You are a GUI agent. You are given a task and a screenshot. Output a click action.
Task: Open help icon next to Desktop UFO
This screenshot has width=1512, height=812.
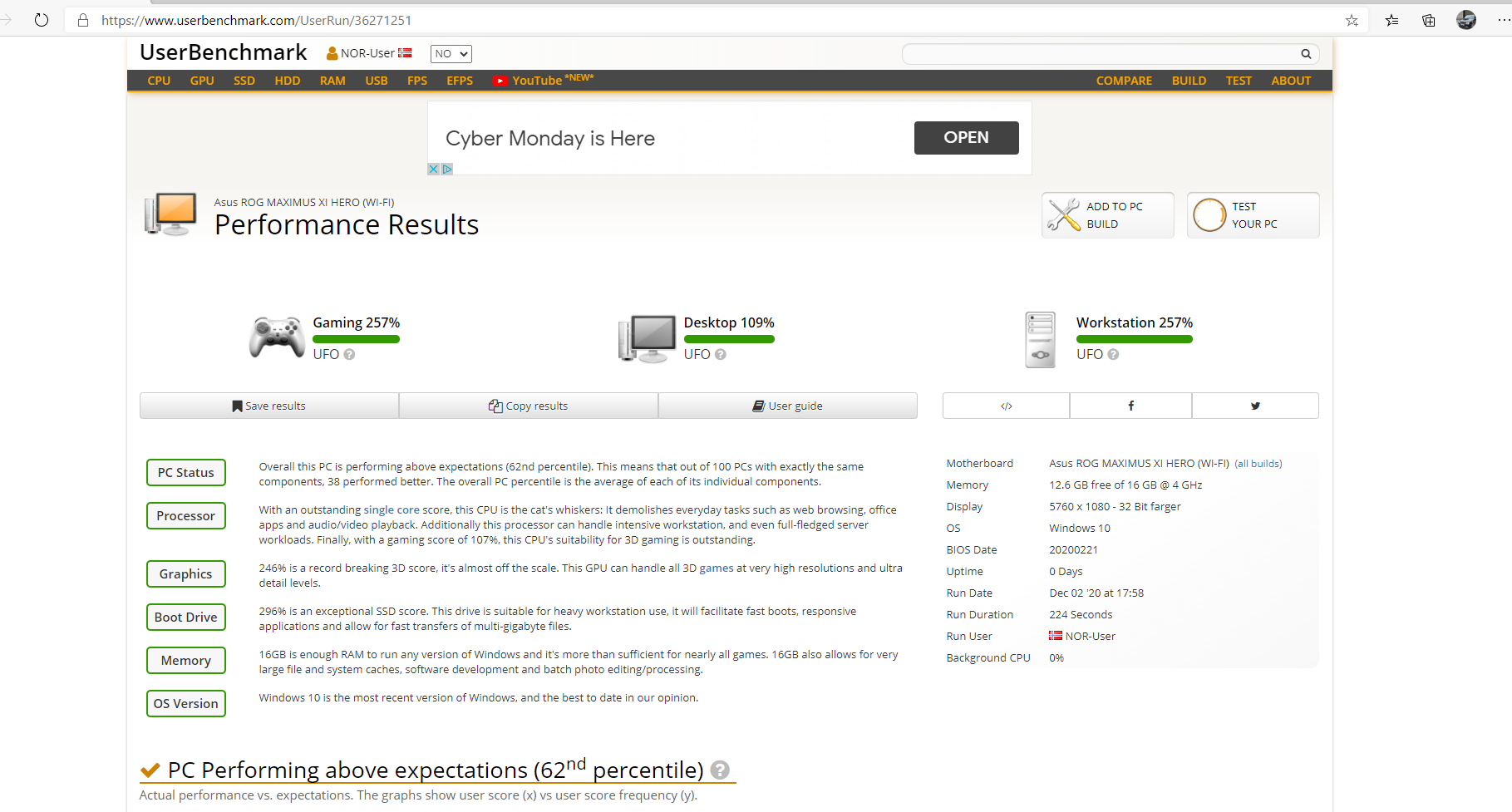point(721,354)
